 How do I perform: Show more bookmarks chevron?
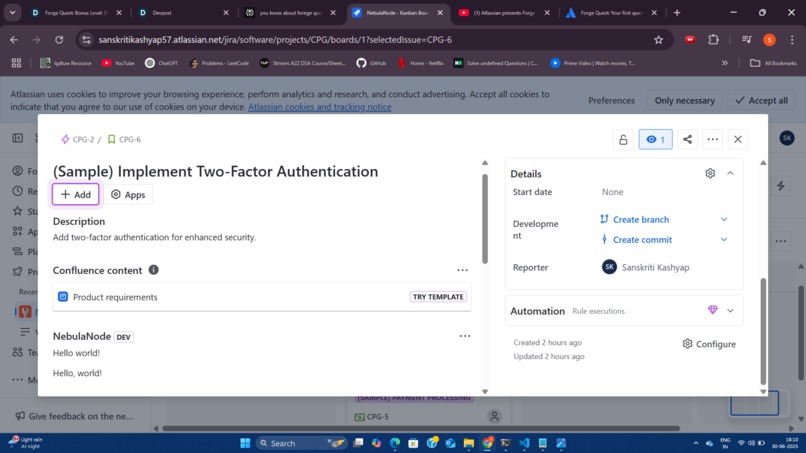point(724,63)
